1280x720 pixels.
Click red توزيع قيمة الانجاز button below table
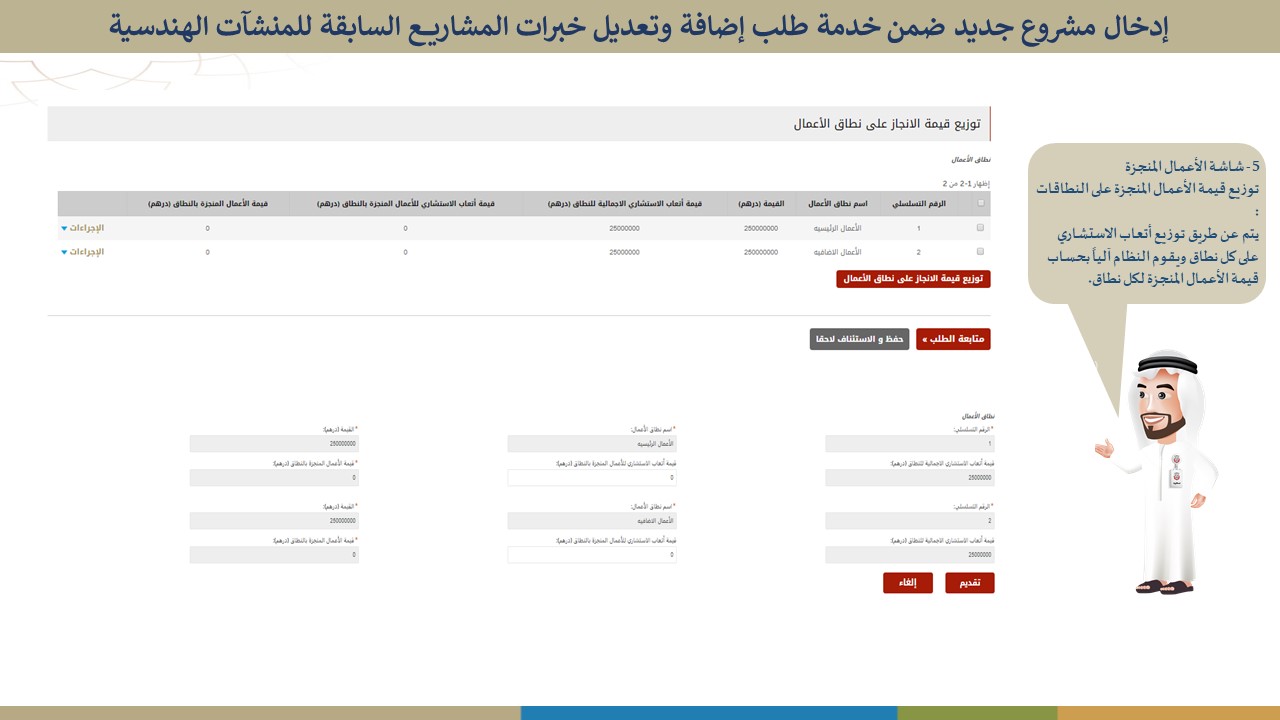click(x=913, y=279)
